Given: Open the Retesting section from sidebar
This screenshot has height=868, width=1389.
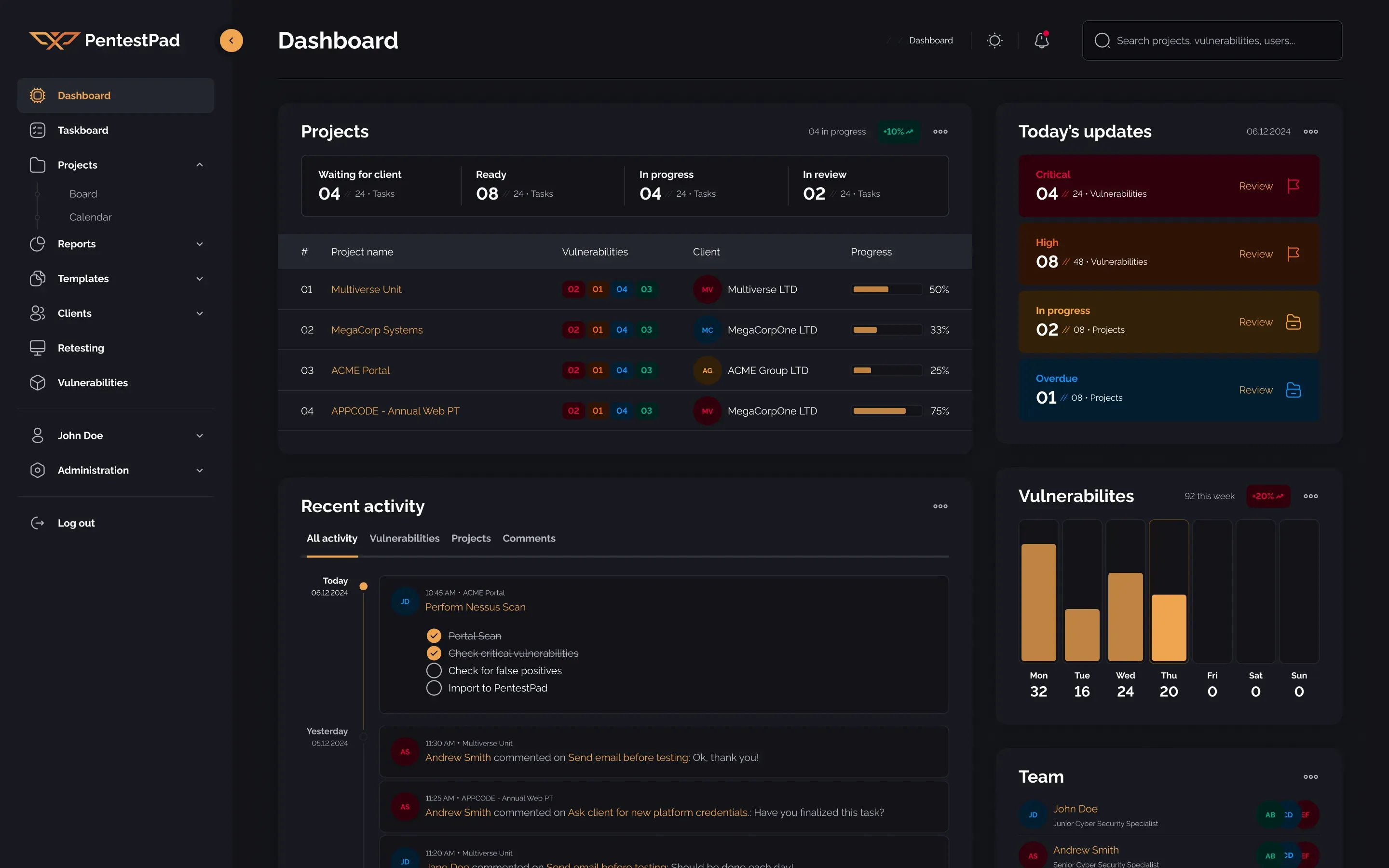Looking at the screenshot, I should (x=81, y=348).
